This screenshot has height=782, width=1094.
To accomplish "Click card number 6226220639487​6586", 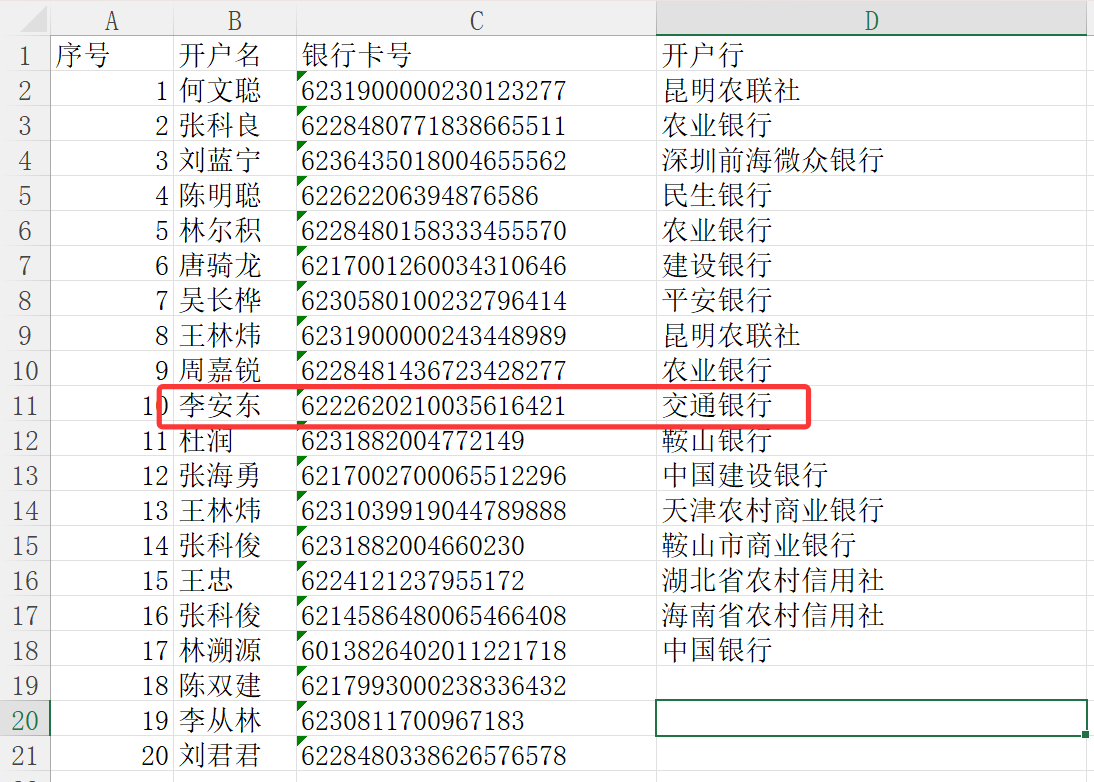I will point(476,195).
